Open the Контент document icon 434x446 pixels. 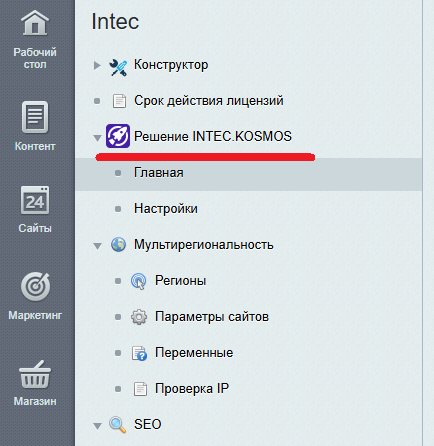[35, 117]
